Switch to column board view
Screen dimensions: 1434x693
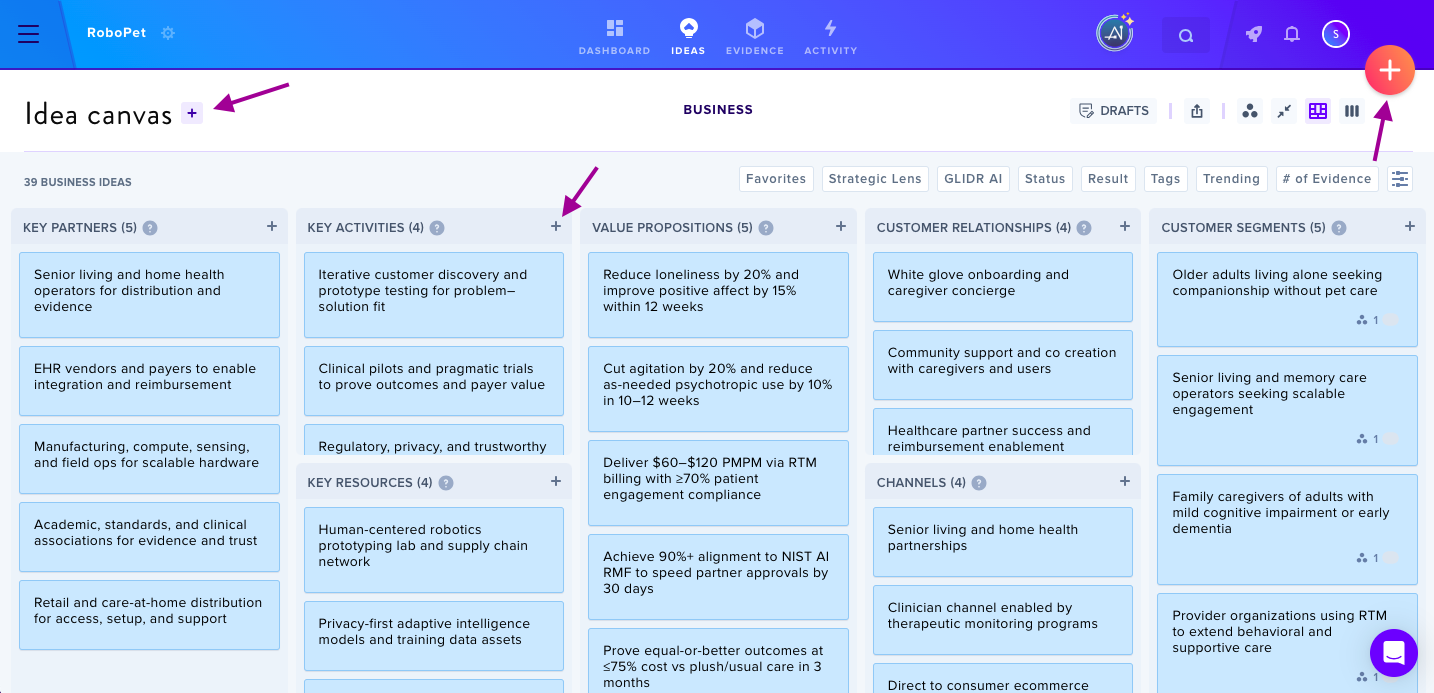[1352, 111]
